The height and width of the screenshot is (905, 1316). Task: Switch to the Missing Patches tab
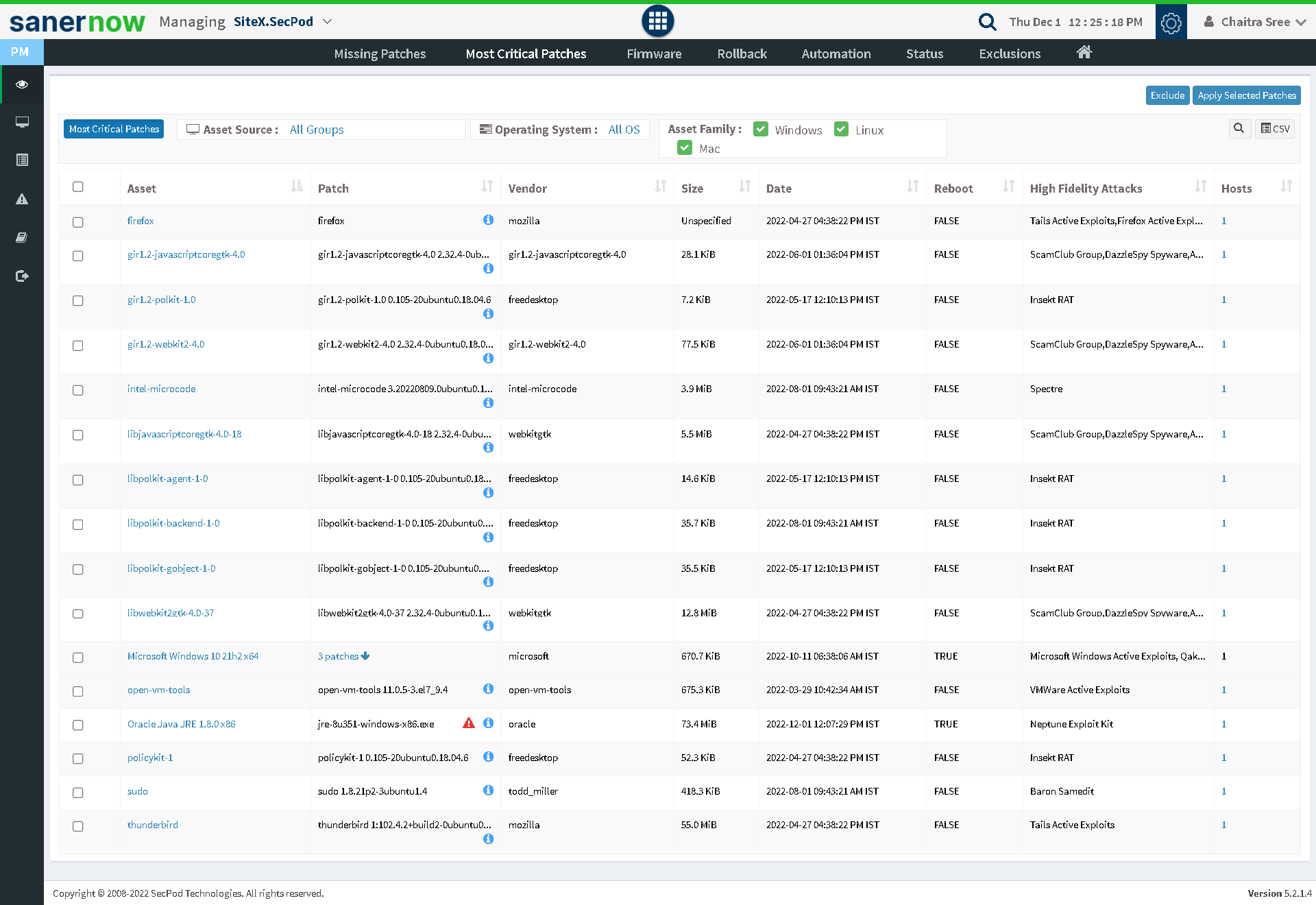coord(380,53)
